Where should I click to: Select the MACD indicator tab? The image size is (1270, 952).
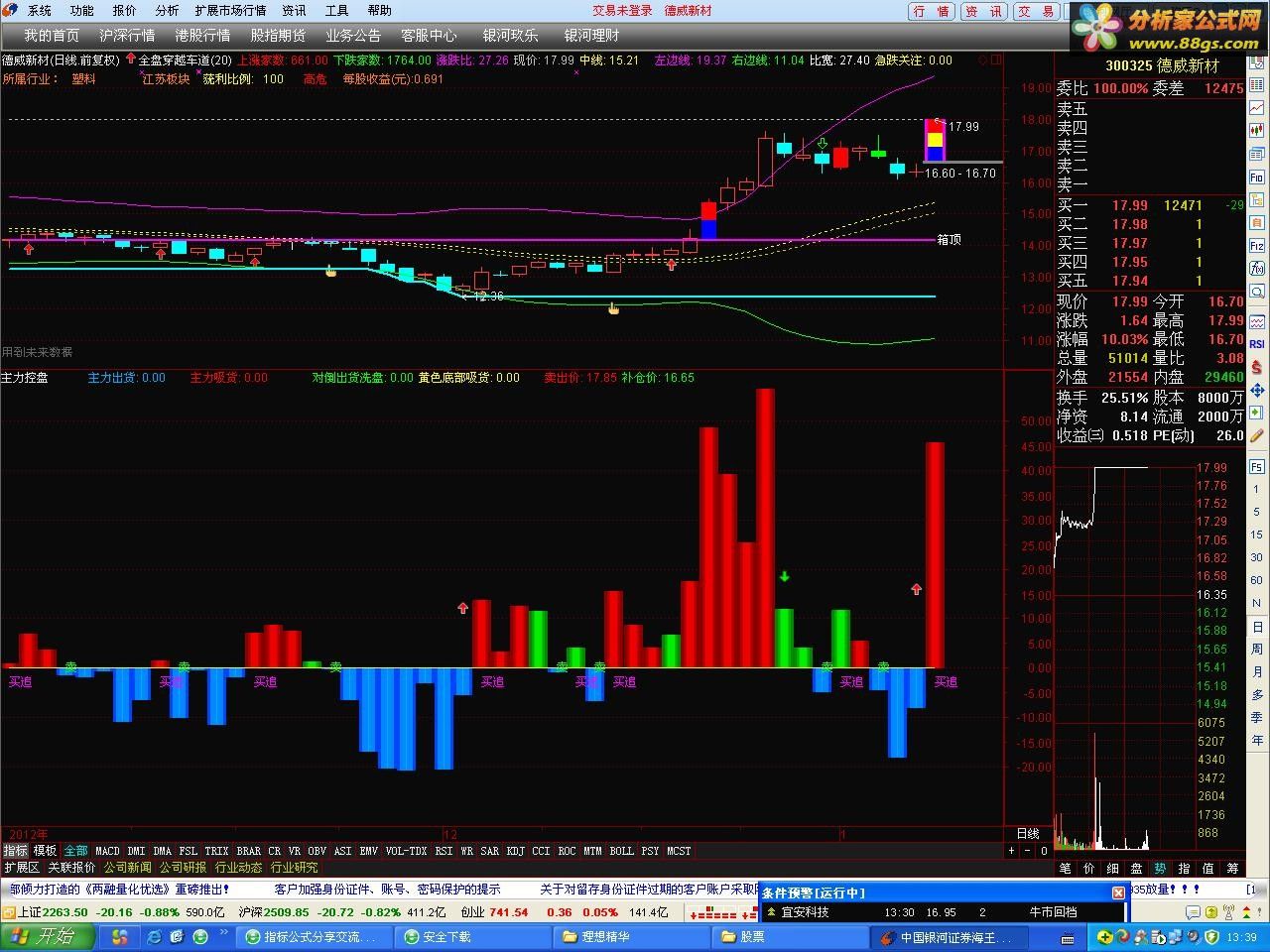(x=107, y=851)
